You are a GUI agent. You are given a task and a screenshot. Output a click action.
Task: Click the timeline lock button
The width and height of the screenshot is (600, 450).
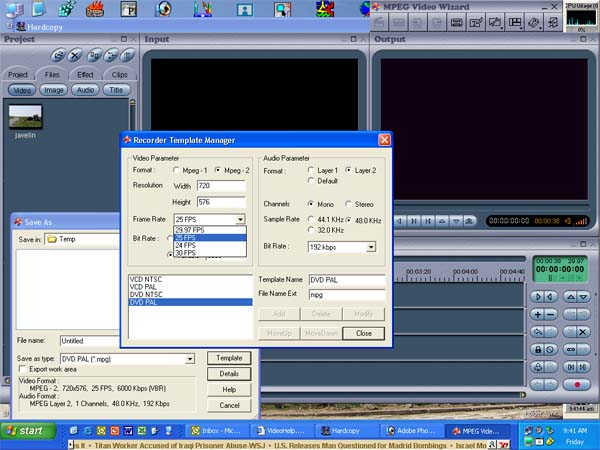pyautogui.click(x=538, y=349)
